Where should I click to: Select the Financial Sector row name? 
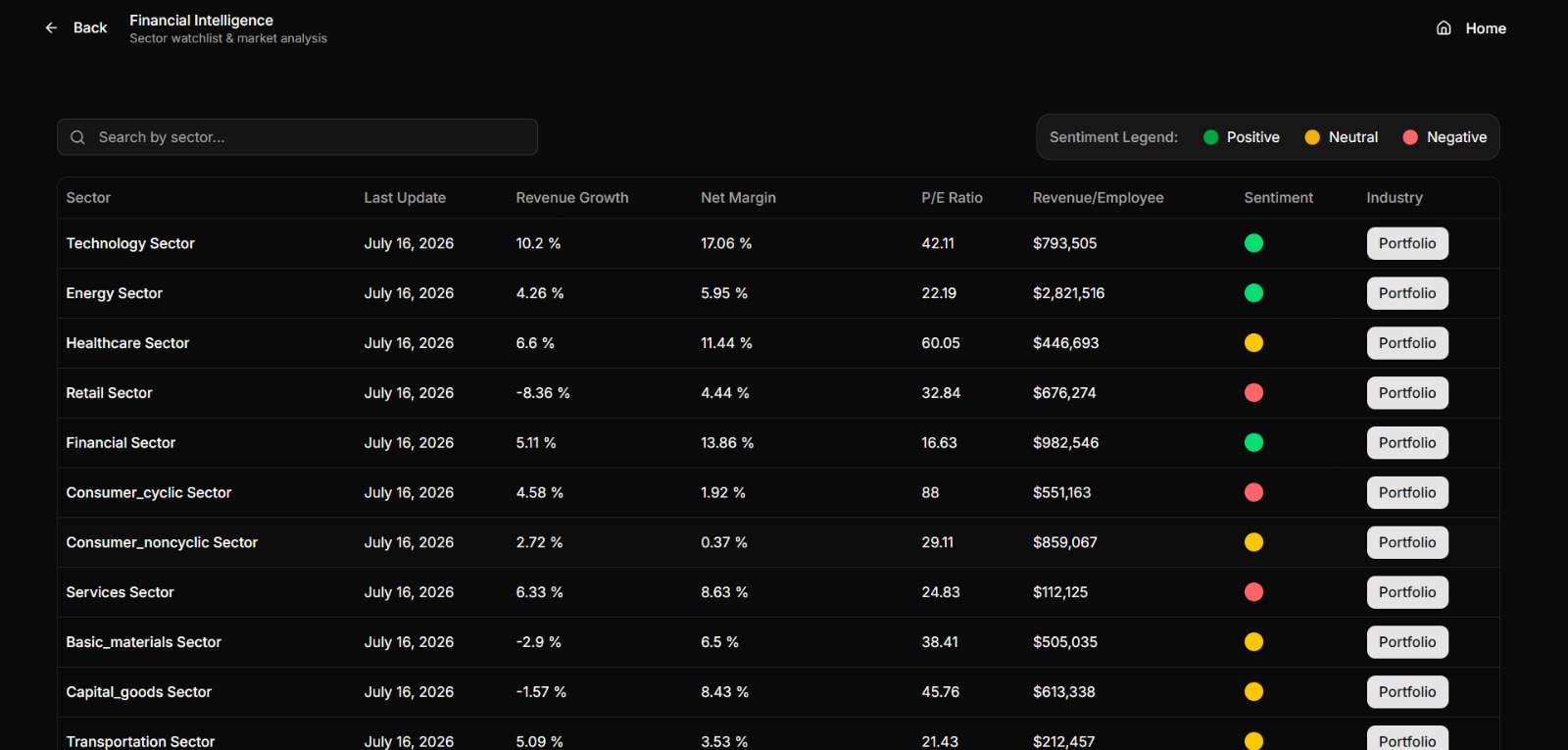click(121, 443)
